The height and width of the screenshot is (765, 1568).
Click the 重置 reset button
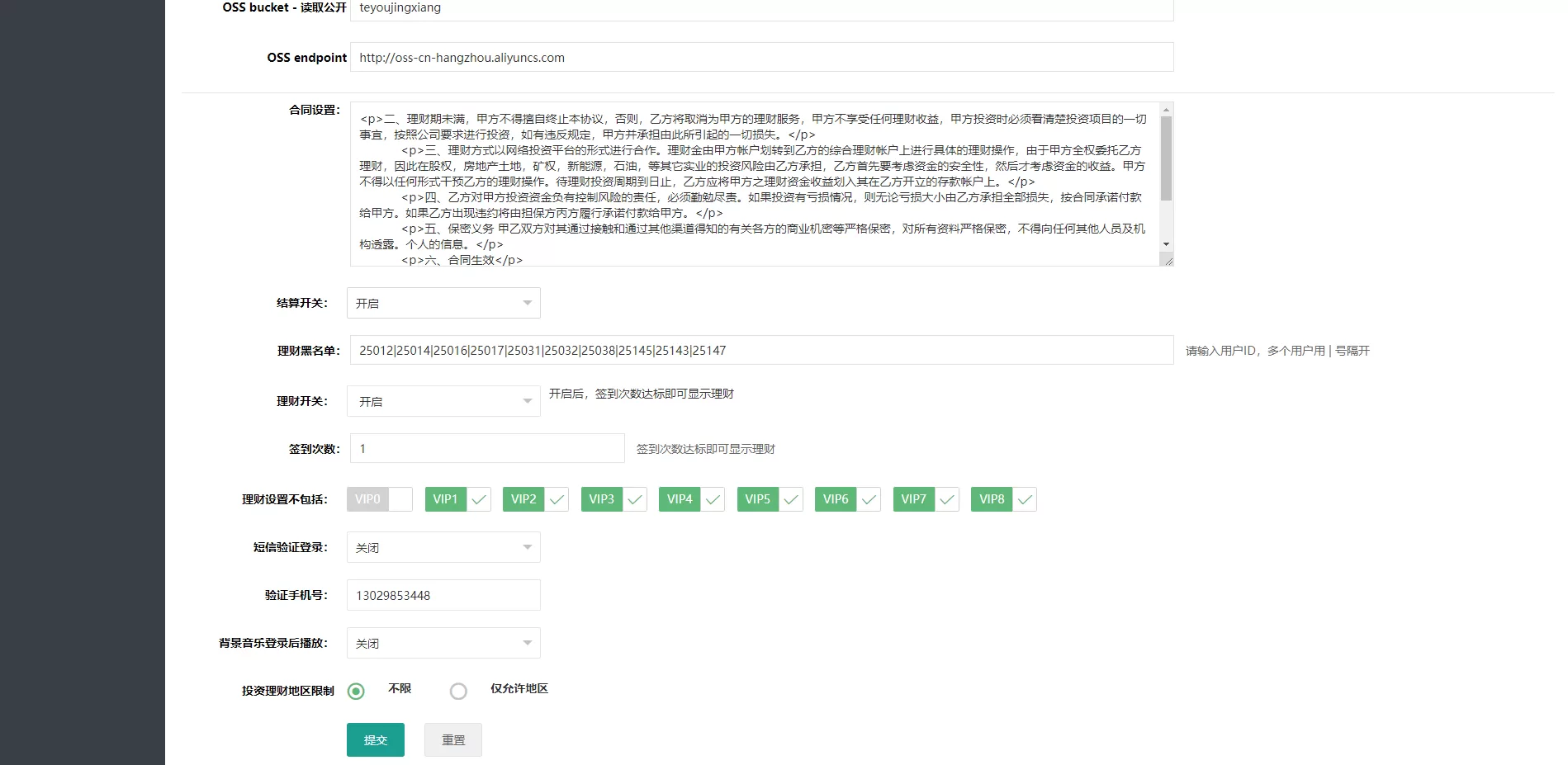pos(452,739)
